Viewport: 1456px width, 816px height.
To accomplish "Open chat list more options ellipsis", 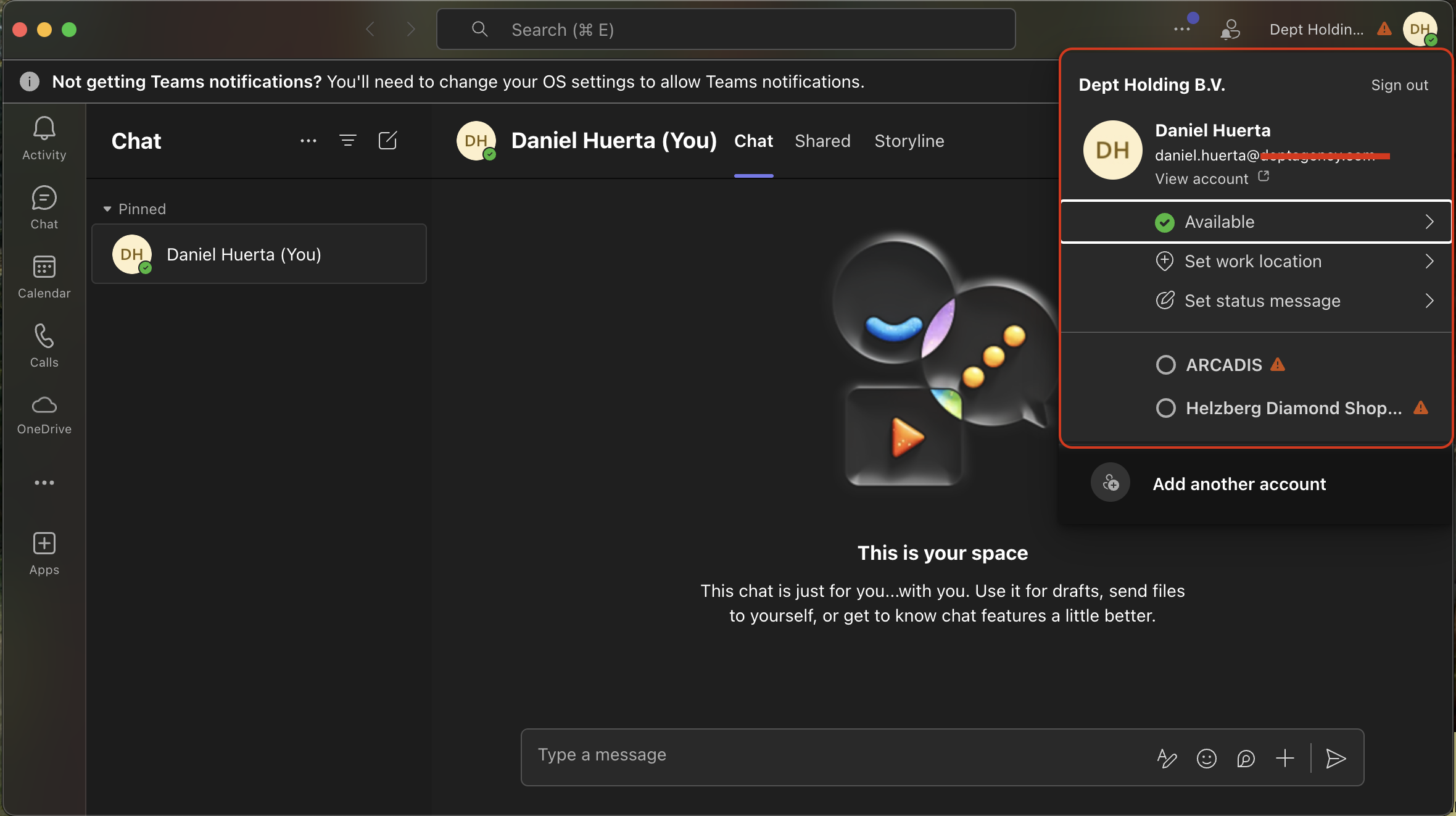I will click(x=308, y=141).
